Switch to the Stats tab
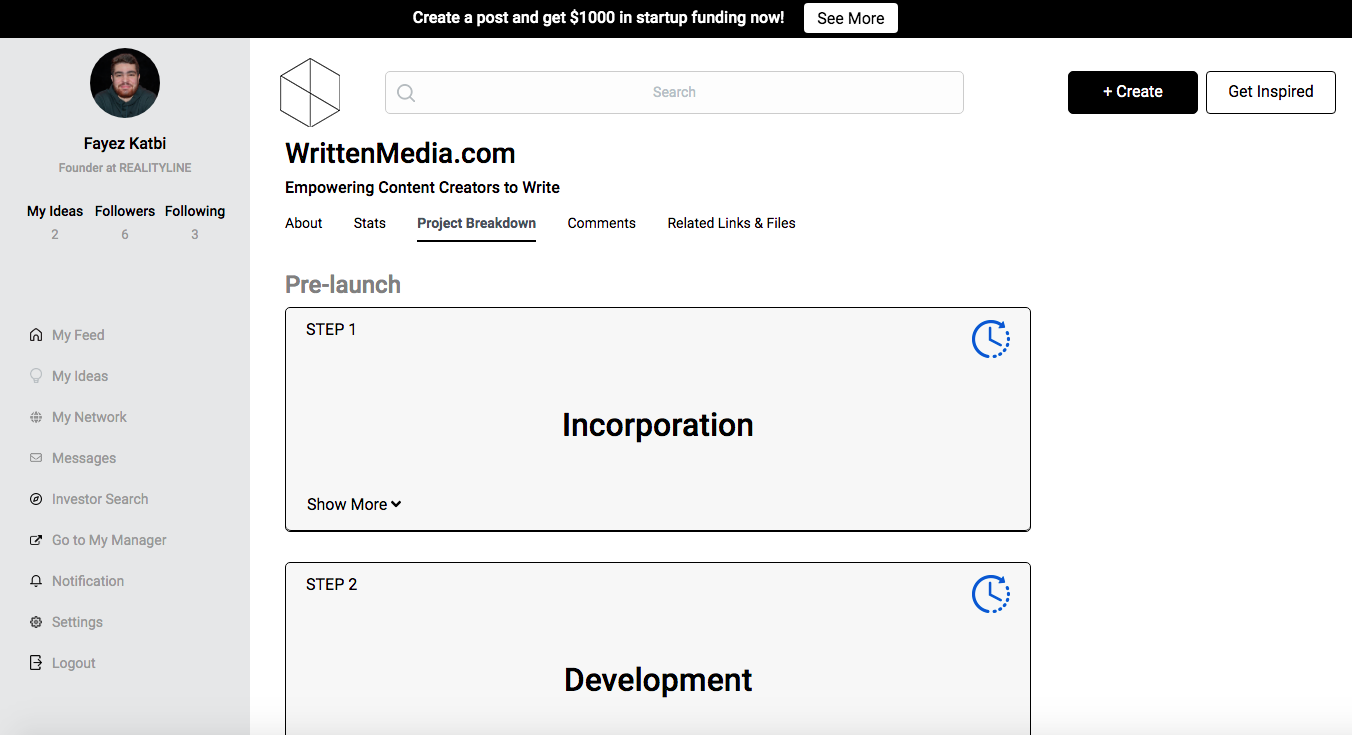 pos(370,223)
